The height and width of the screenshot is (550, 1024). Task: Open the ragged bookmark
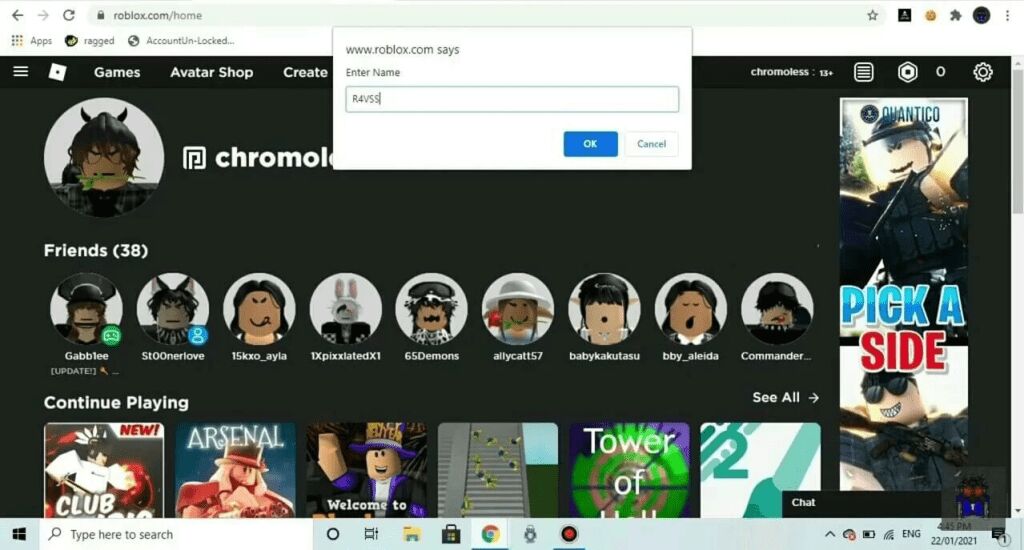coord(89,40)
